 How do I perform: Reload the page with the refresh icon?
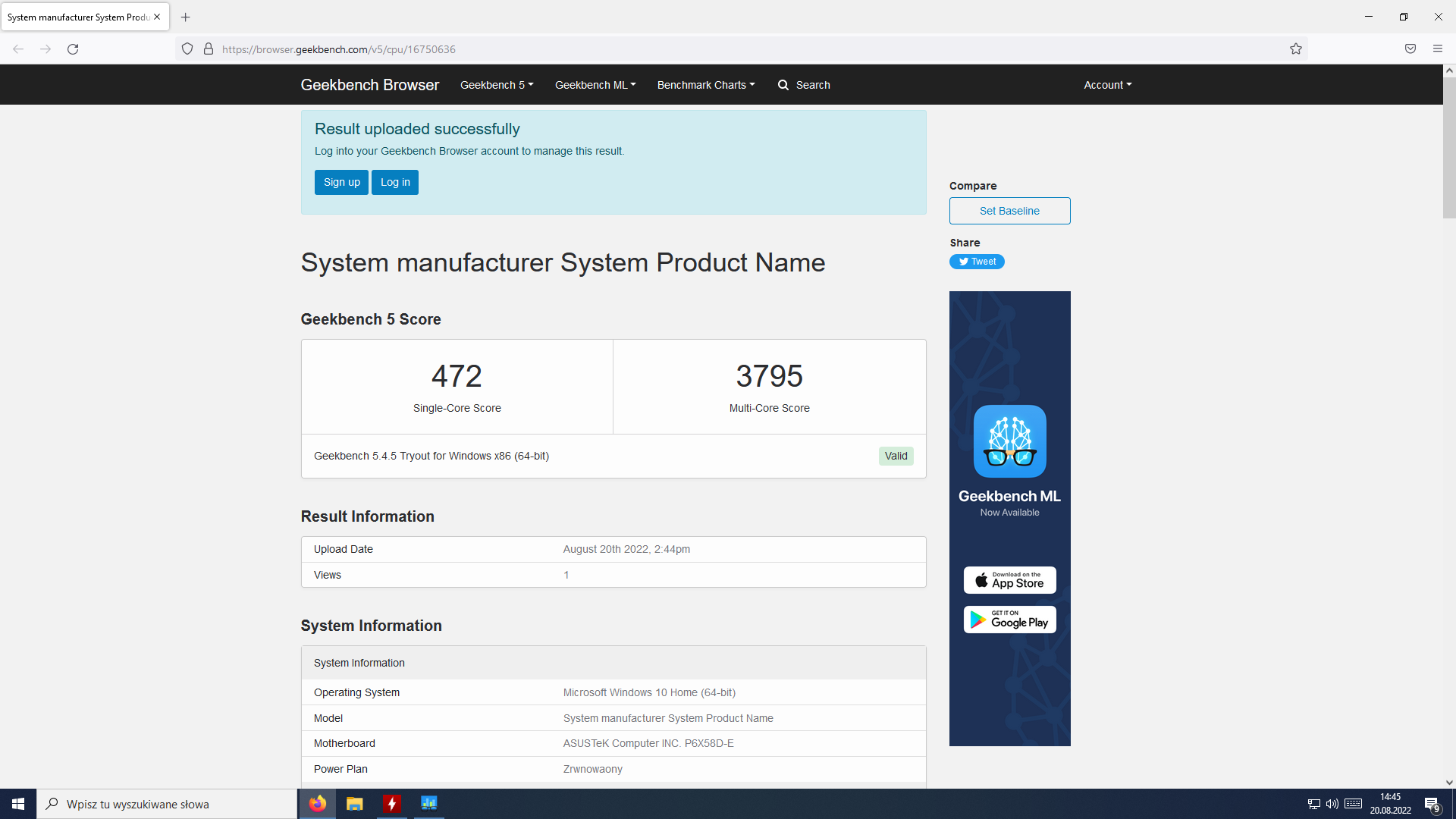pos(73,49)
